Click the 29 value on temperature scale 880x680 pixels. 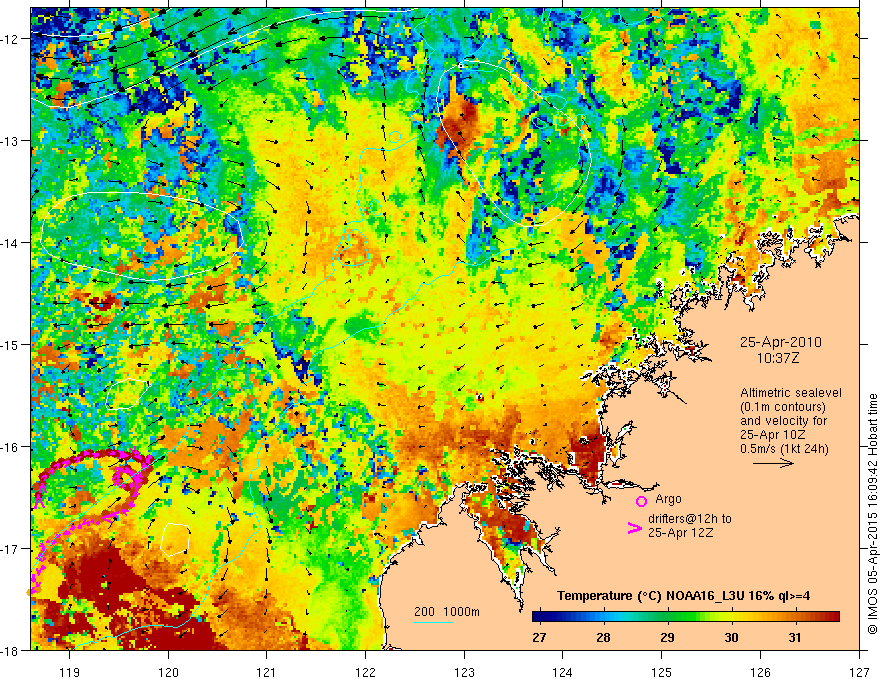[667, 637]
